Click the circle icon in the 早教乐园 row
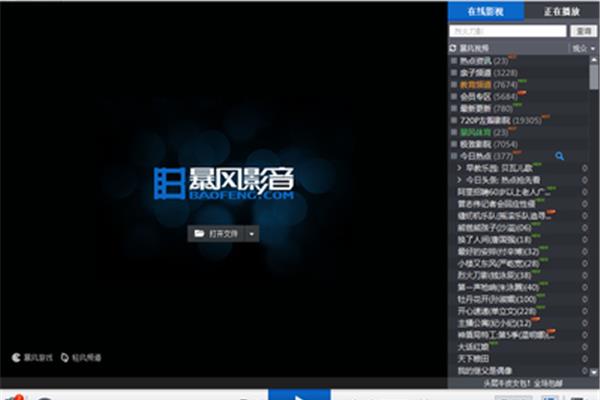 click(x=585, y=168)
